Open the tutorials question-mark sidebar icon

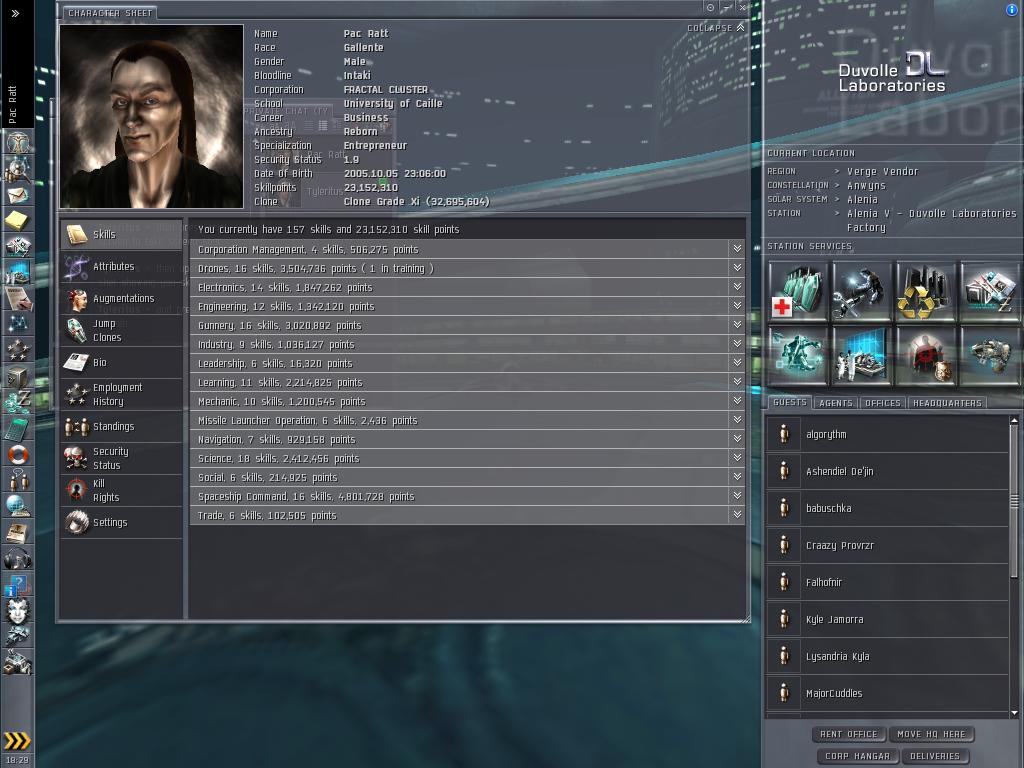pyautogui.click(x=18, y=584)
